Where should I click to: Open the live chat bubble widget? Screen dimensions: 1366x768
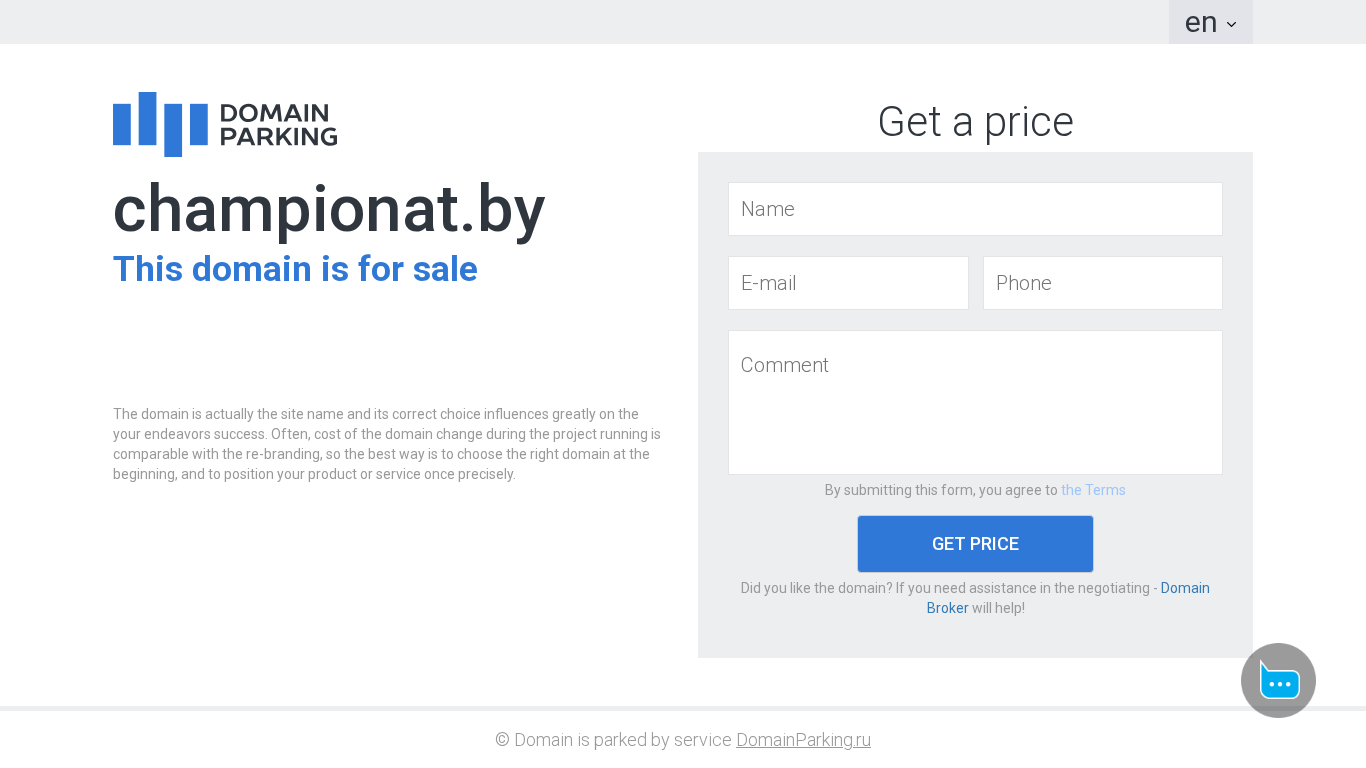pos(1278,680)
